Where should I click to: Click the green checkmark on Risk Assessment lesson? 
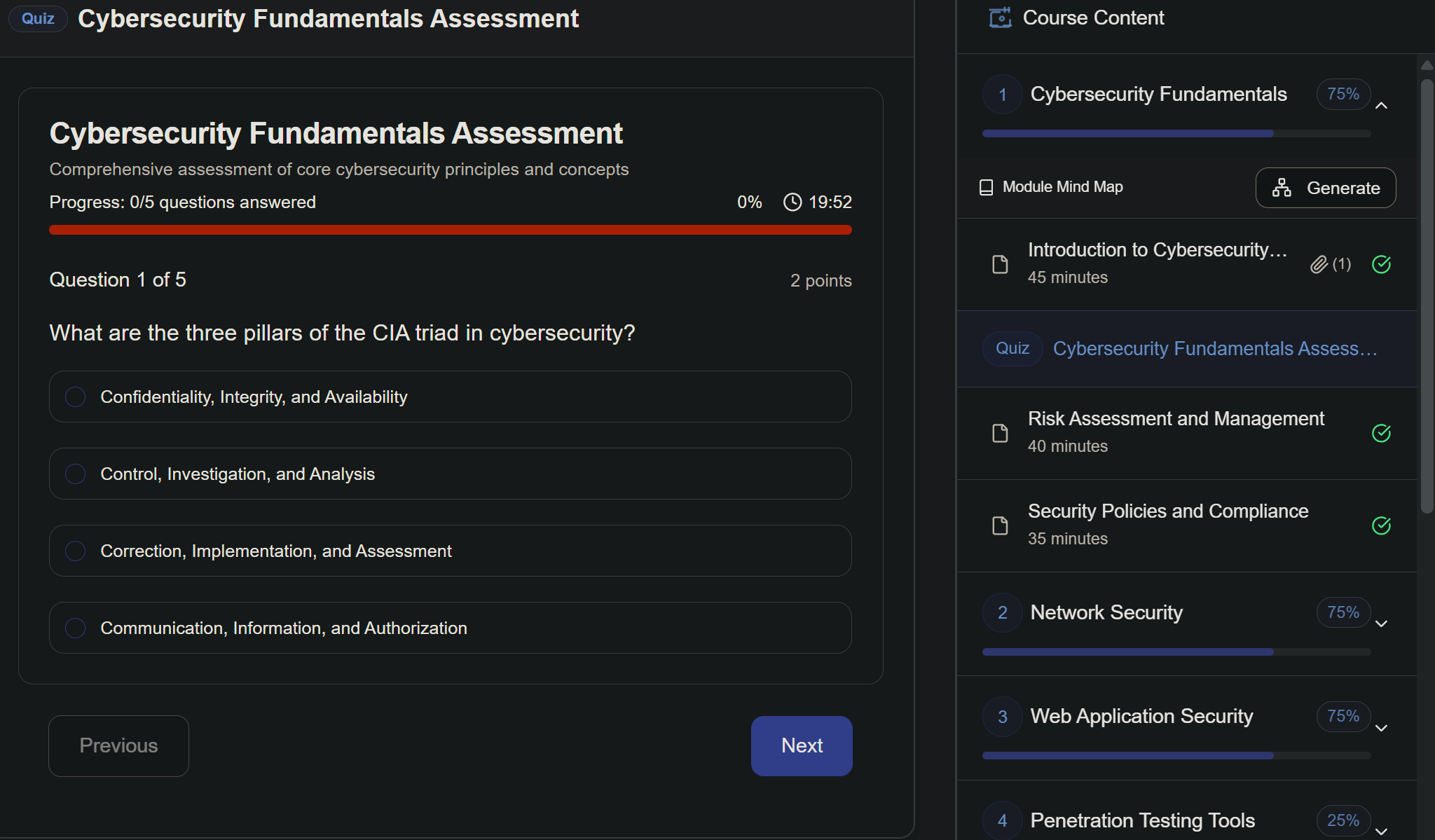pyautogui.click(x=1381, y=433)
